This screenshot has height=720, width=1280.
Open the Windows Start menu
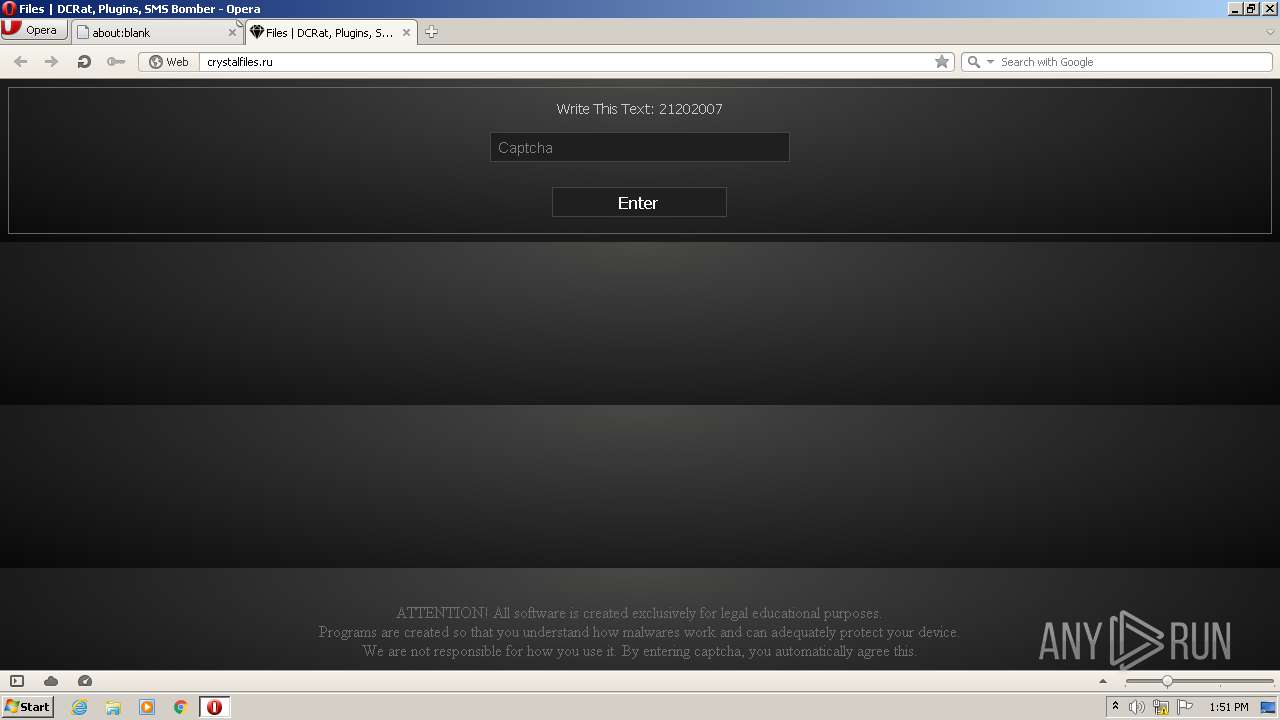28,707
